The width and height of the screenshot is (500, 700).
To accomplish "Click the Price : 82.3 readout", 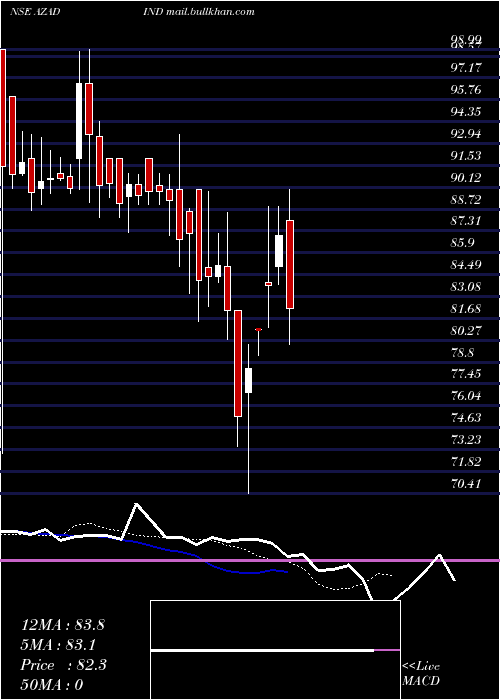I will (64, 665).
